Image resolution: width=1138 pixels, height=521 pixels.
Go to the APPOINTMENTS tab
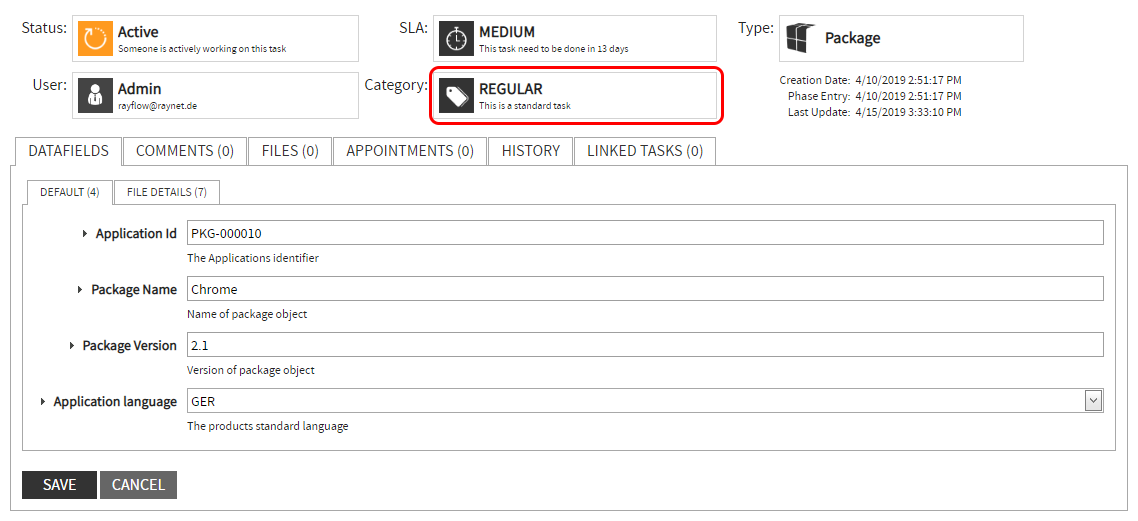[x=410, y=151]
